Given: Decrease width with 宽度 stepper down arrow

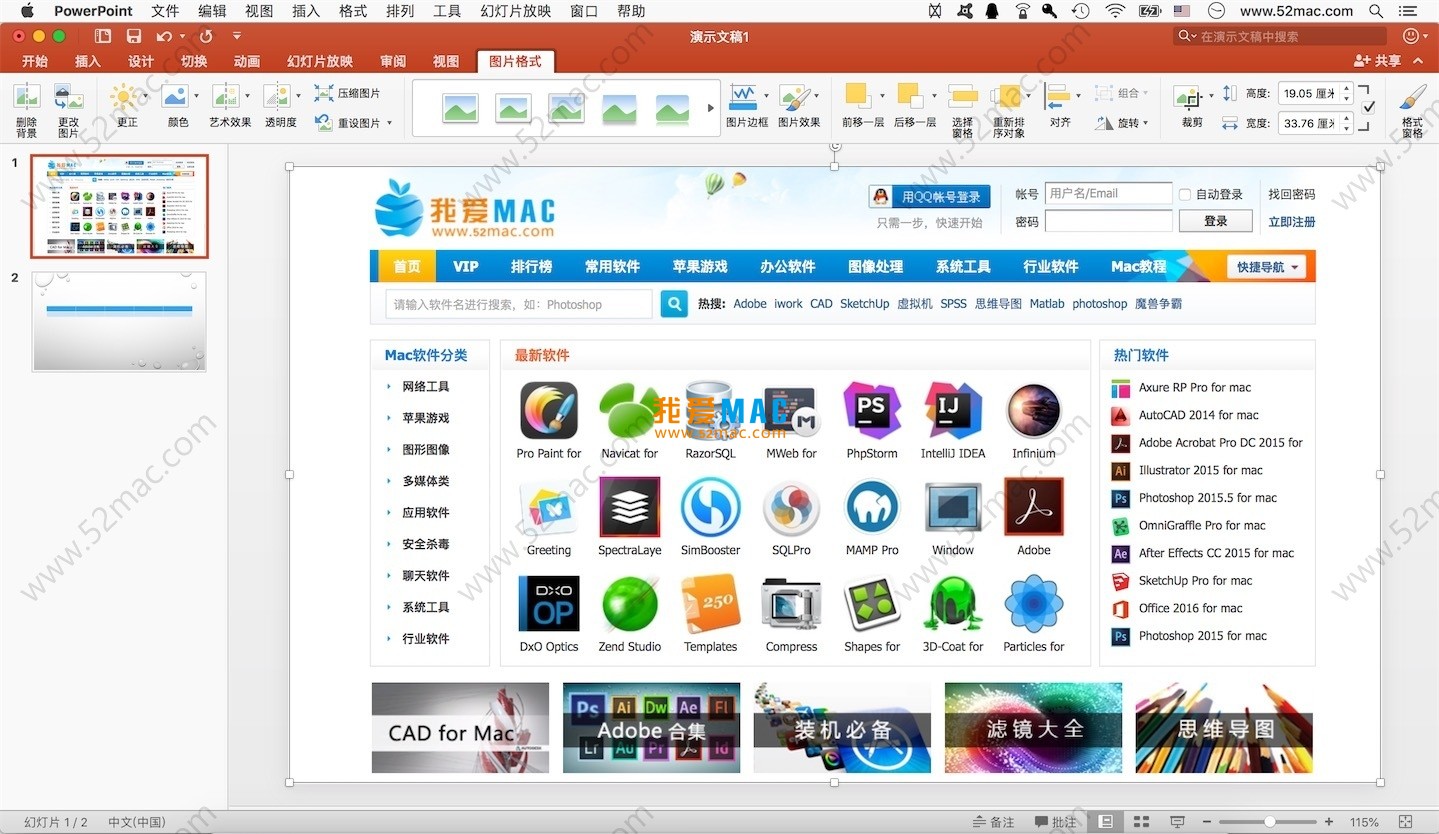Looking at the screenshot, I should 1347,128.
